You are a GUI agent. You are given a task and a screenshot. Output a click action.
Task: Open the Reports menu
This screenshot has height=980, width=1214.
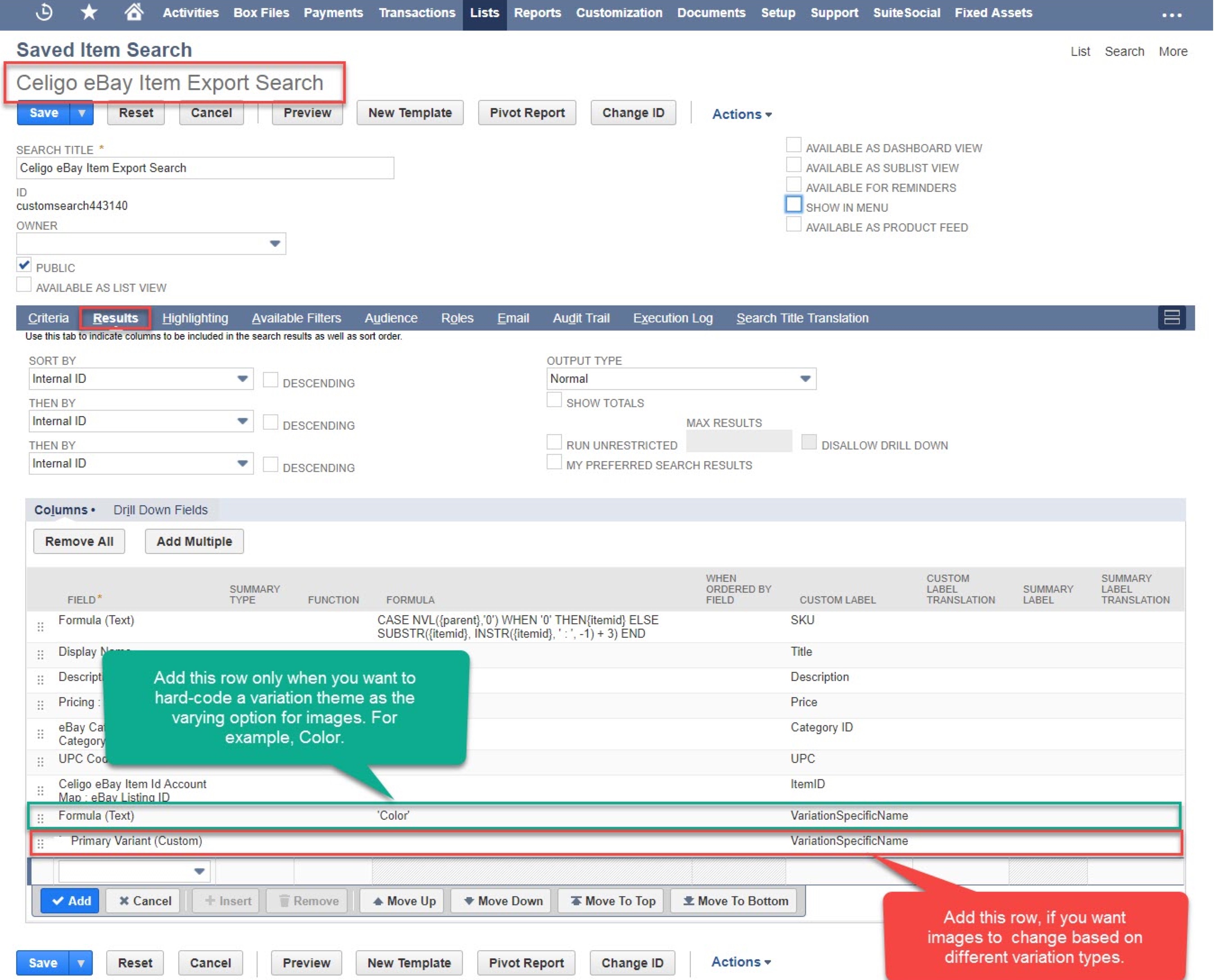[537, 13]
